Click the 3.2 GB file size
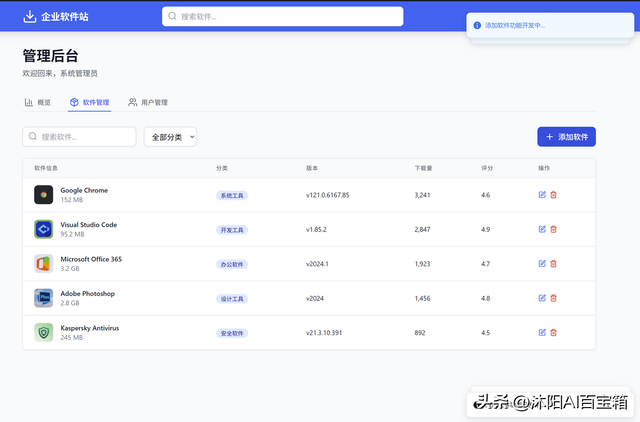 70,269
